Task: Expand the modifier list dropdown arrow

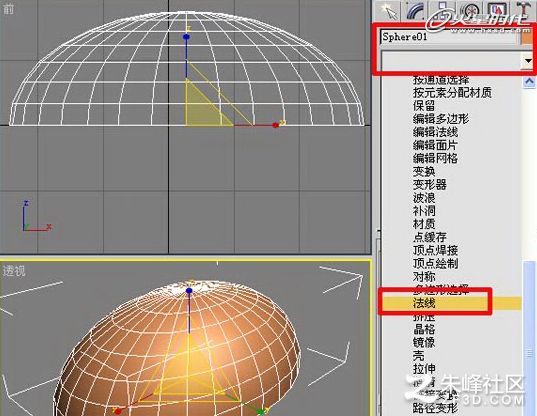Action: click(528, 62)
